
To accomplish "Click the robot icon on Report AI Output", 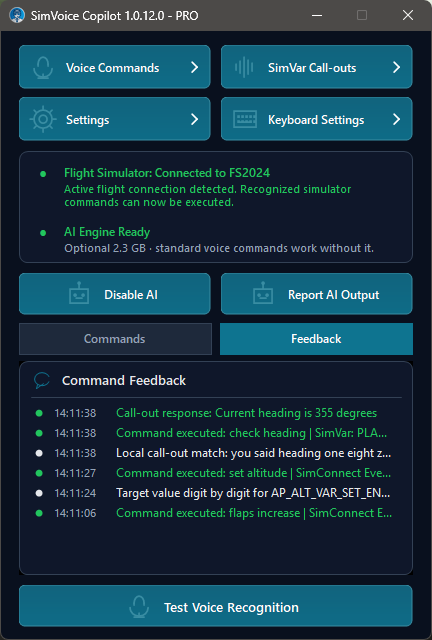I will [263, 293].
